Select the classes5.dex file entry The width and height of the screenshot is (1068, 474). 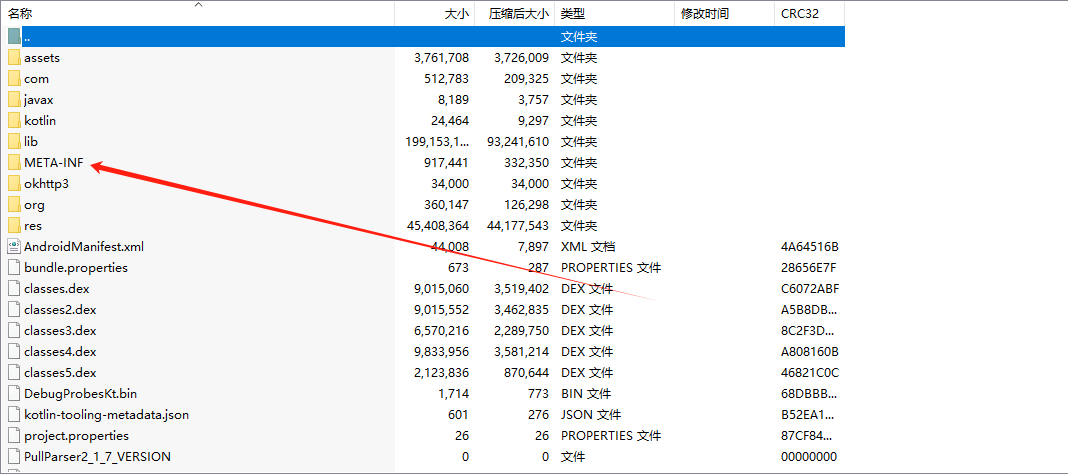tap(60, 373)
